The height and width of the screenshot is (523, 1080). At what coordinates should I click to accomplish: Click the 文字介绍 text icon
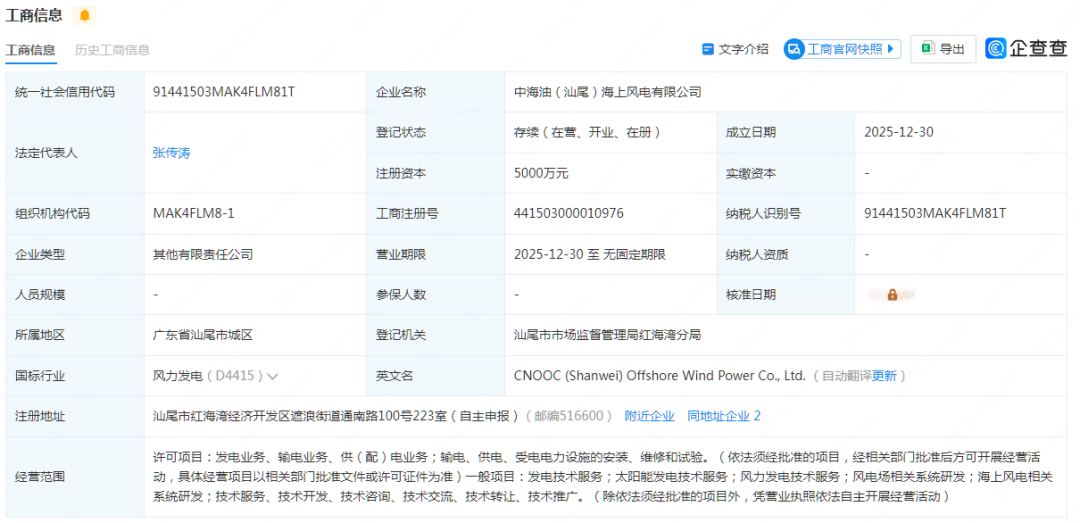pyautogui.click(x=708, y=49)
